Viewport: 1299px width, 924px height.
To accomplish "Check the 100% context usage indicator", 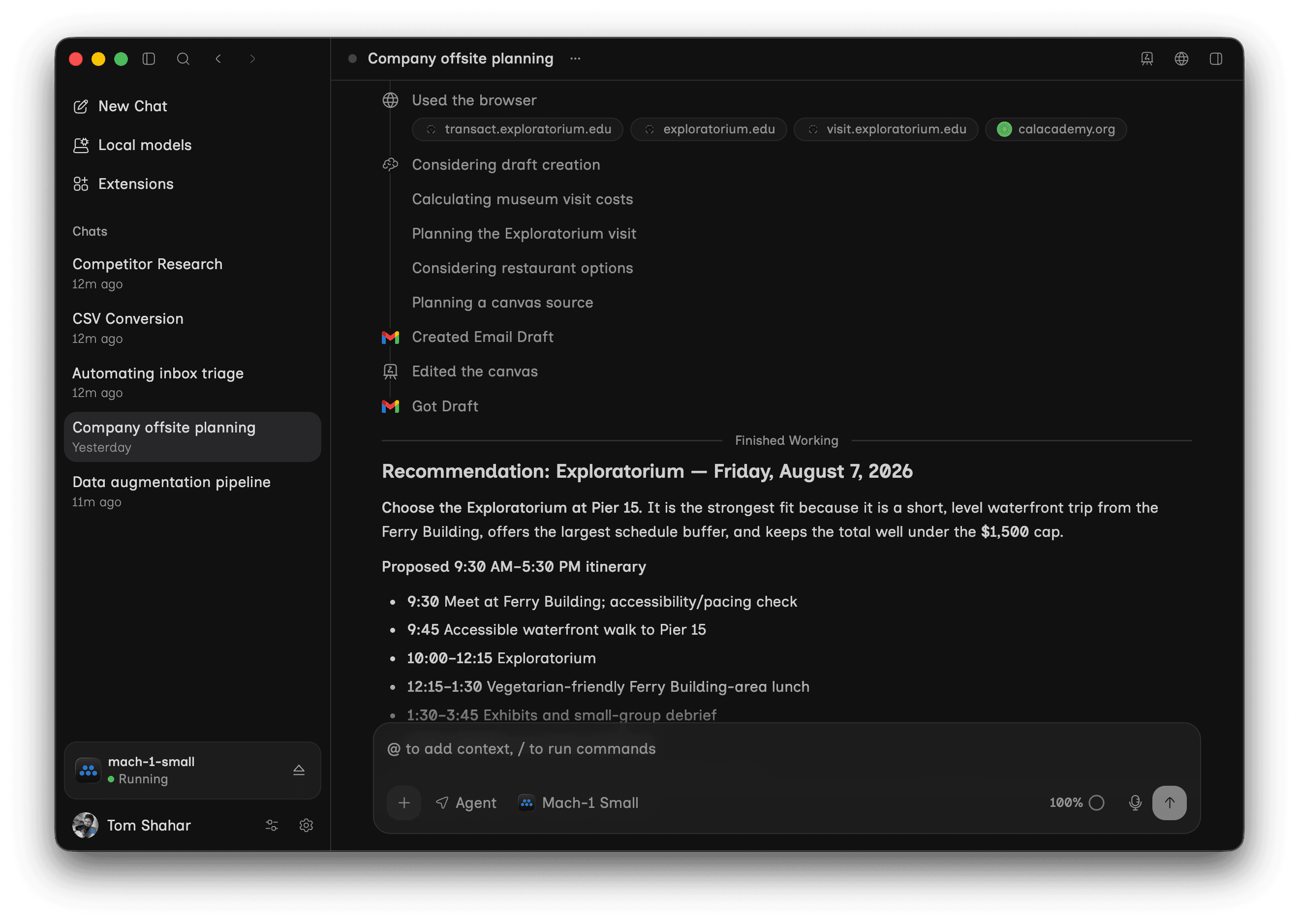I will click(x=1077, y=803).
